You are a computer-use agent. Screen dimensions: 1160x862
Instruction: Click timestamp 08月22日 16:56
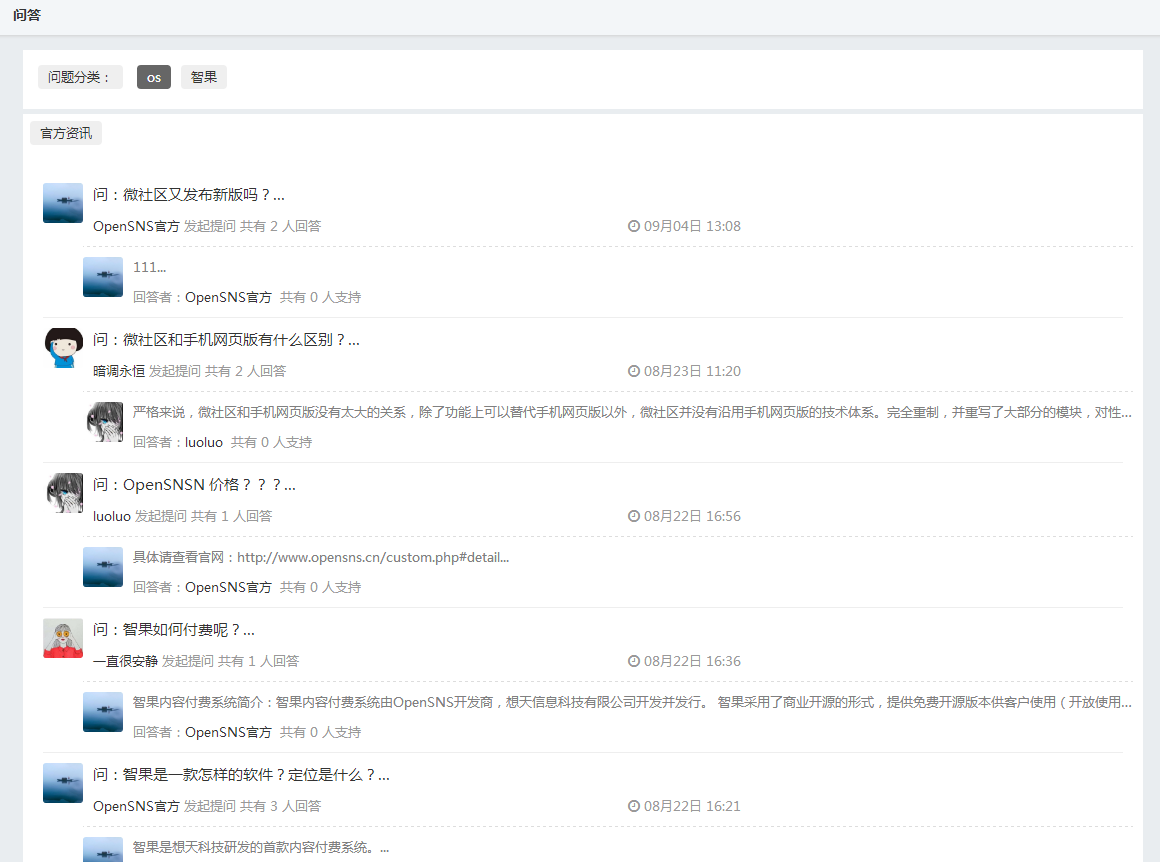[692, 516]
